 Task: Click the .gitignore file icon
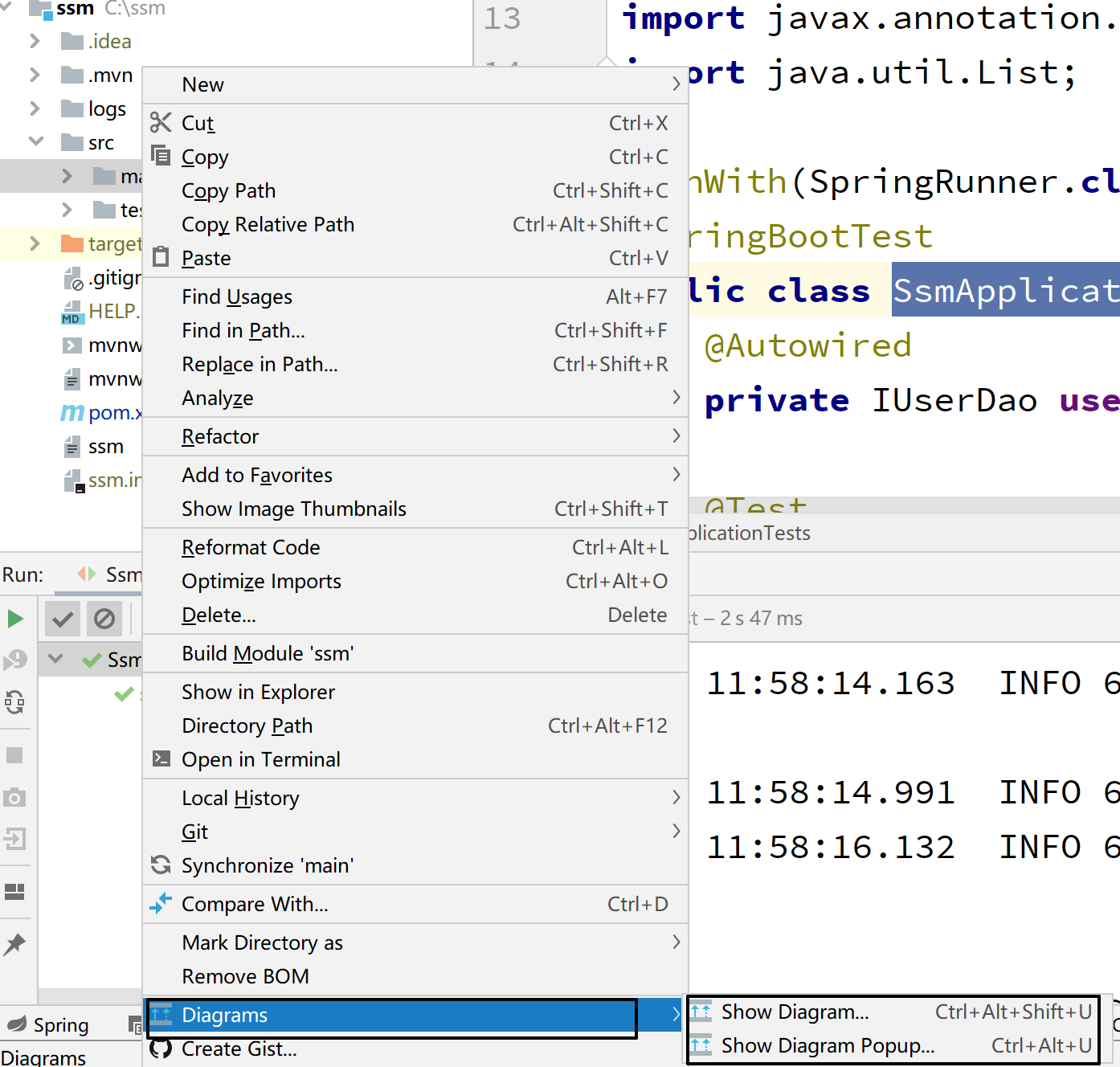(73, 278)
